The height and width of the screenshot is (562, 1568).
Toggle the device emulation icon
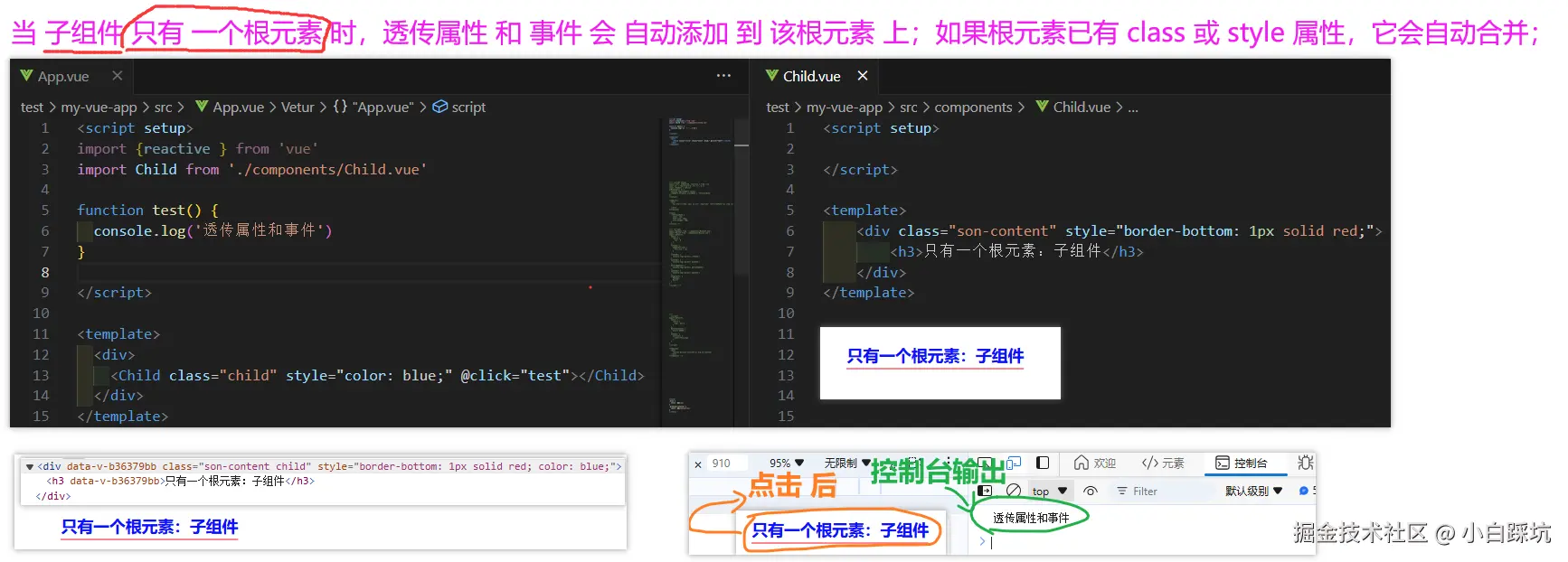(x=1014, y=463)
